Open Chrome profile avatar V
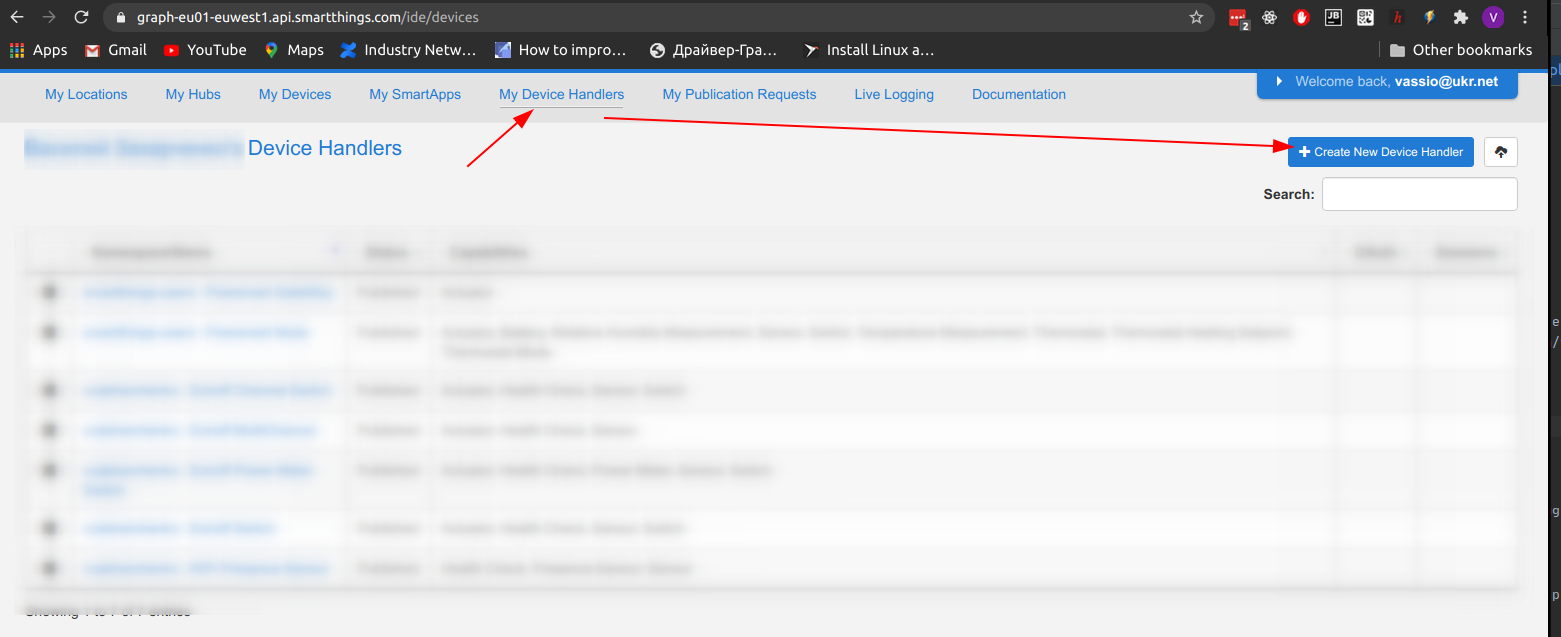The width and height of the screenshot is (1561, 637). tap(1493, 17)
